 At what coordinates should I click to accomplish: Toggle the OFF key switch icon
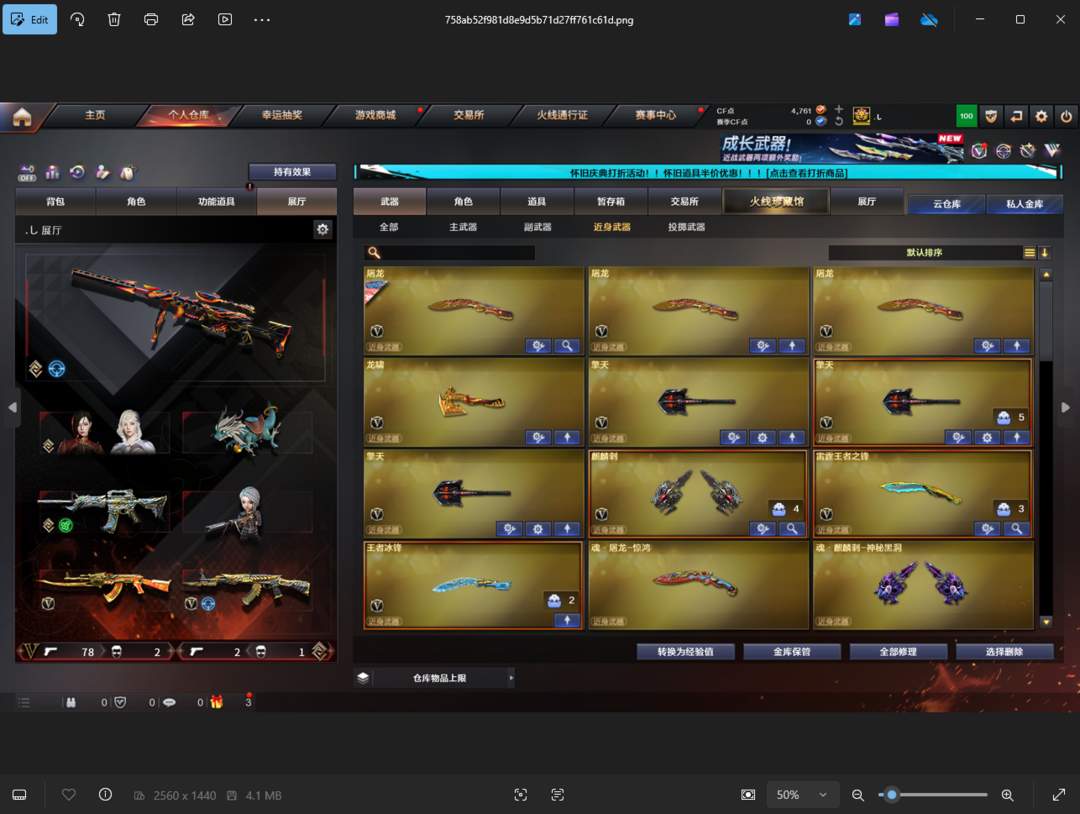click(x=27, y=172)
